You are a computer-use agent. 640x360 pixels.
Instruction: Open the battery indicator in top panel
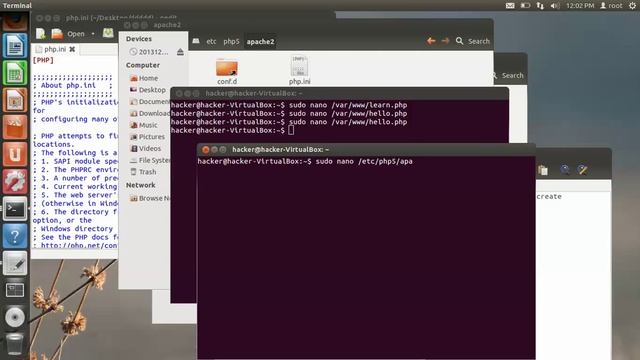click(x=525, y=6)
